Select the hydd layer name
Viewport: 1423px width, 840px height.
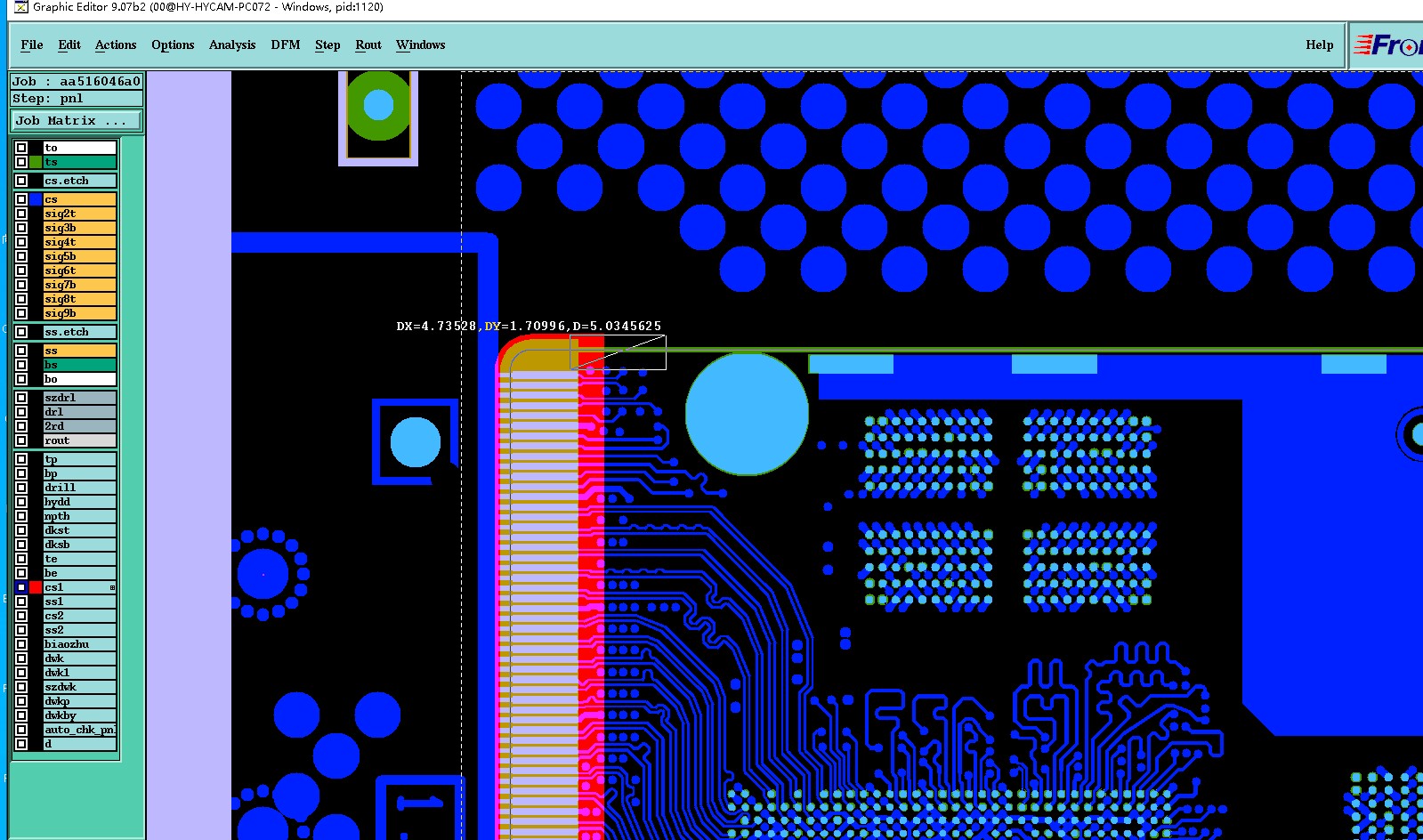click(x=80, y=502)
